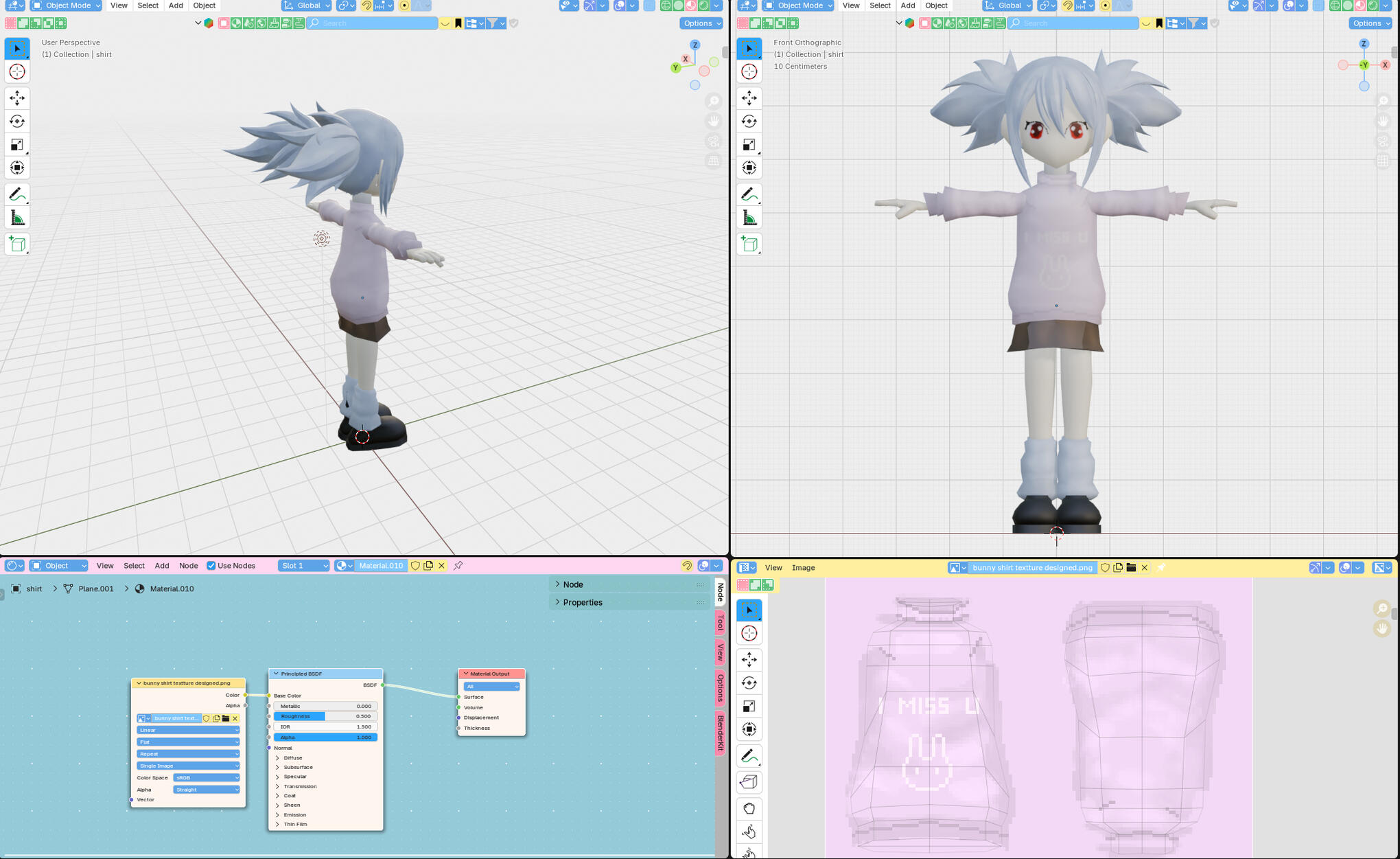Switch to the BlenderKit sidebar tab
The height and width of the screenshot is (859, 1400).
pos(721,733)
